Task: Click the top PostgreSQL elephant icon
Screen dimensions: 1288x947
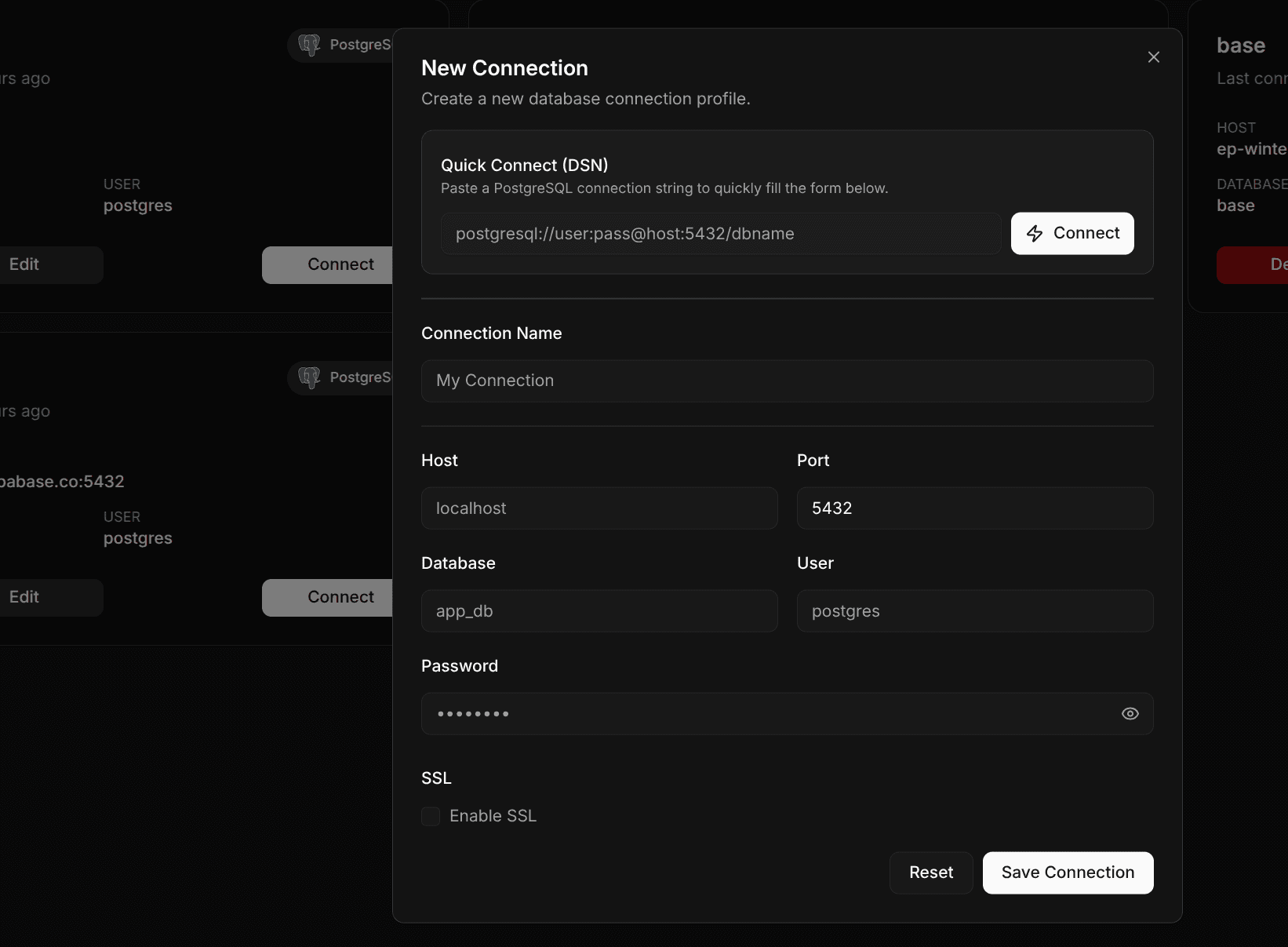Action: click(310, 45)
